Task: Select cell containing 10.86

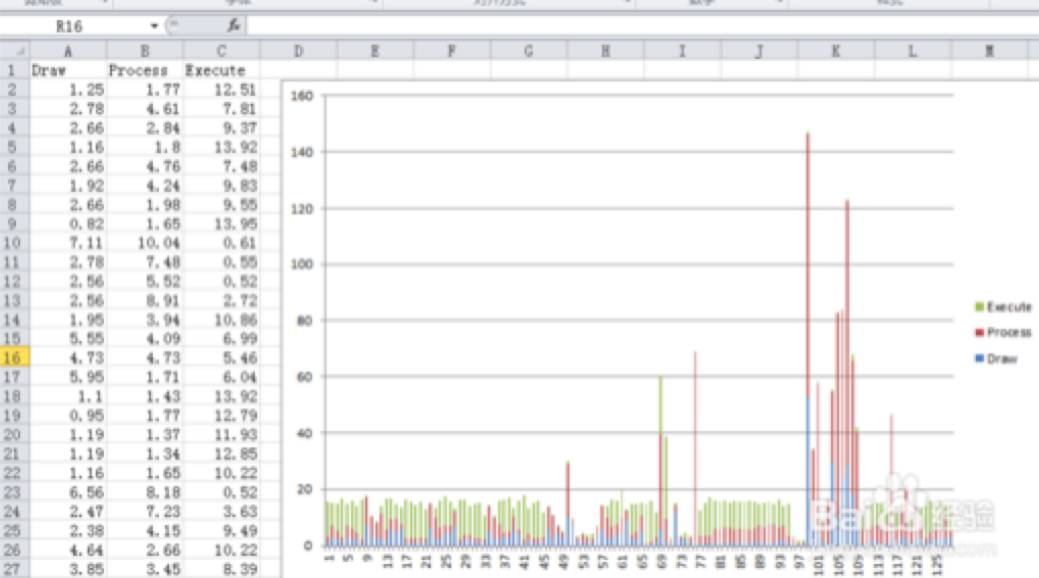Action: coord(221,319)
